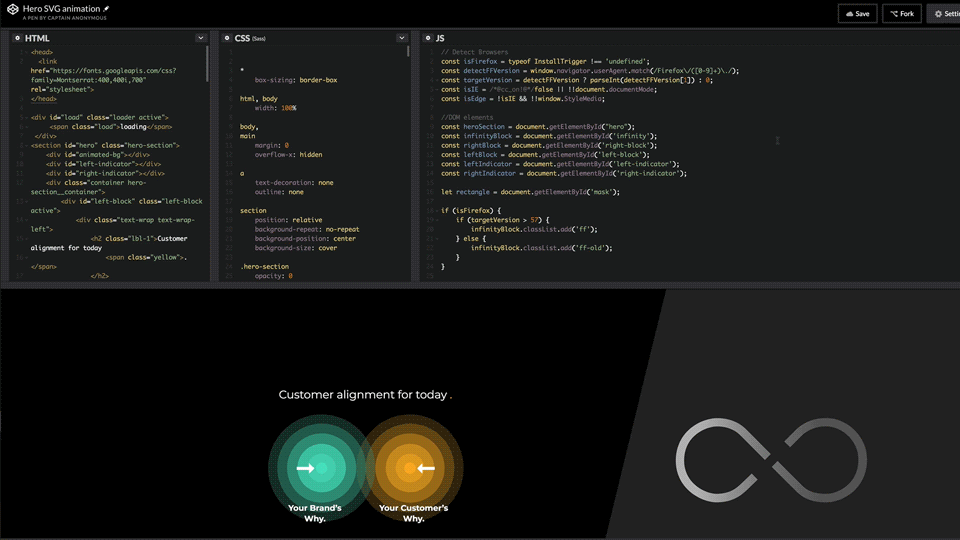960x540 pixels.
Task: Collapse the left-block div fold arrow
Action: pyautogui.click(x=26, y=201)
